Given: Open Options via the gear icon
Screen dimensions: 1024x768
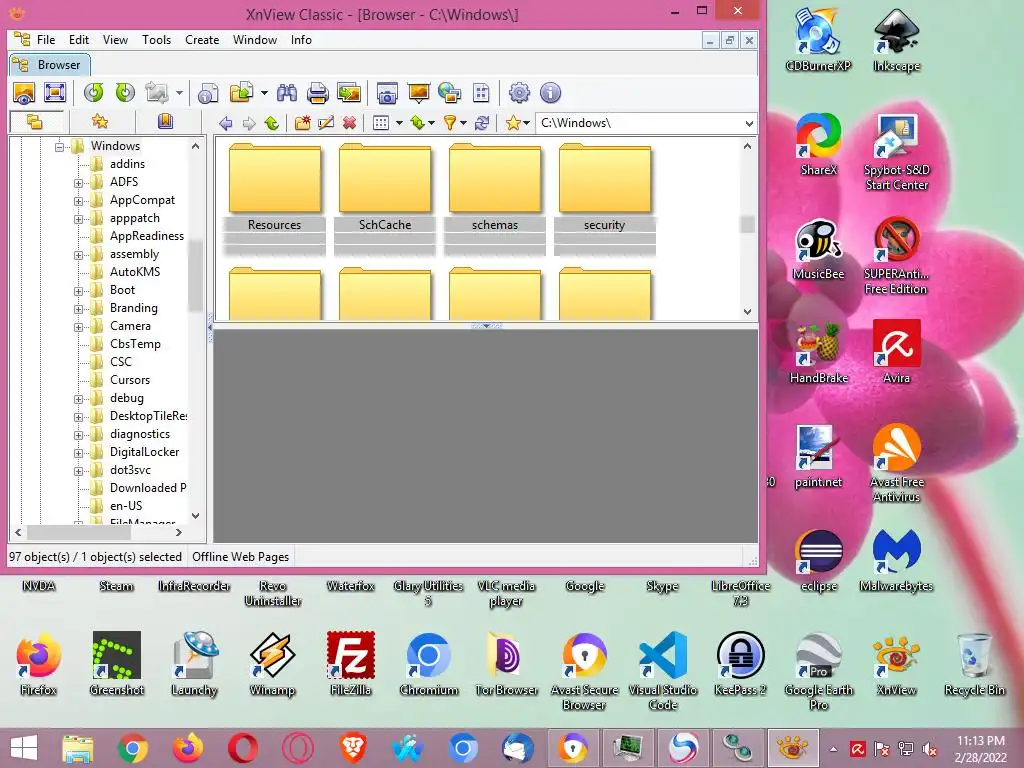Looking at the screenshot, I should tap(519, 93).
